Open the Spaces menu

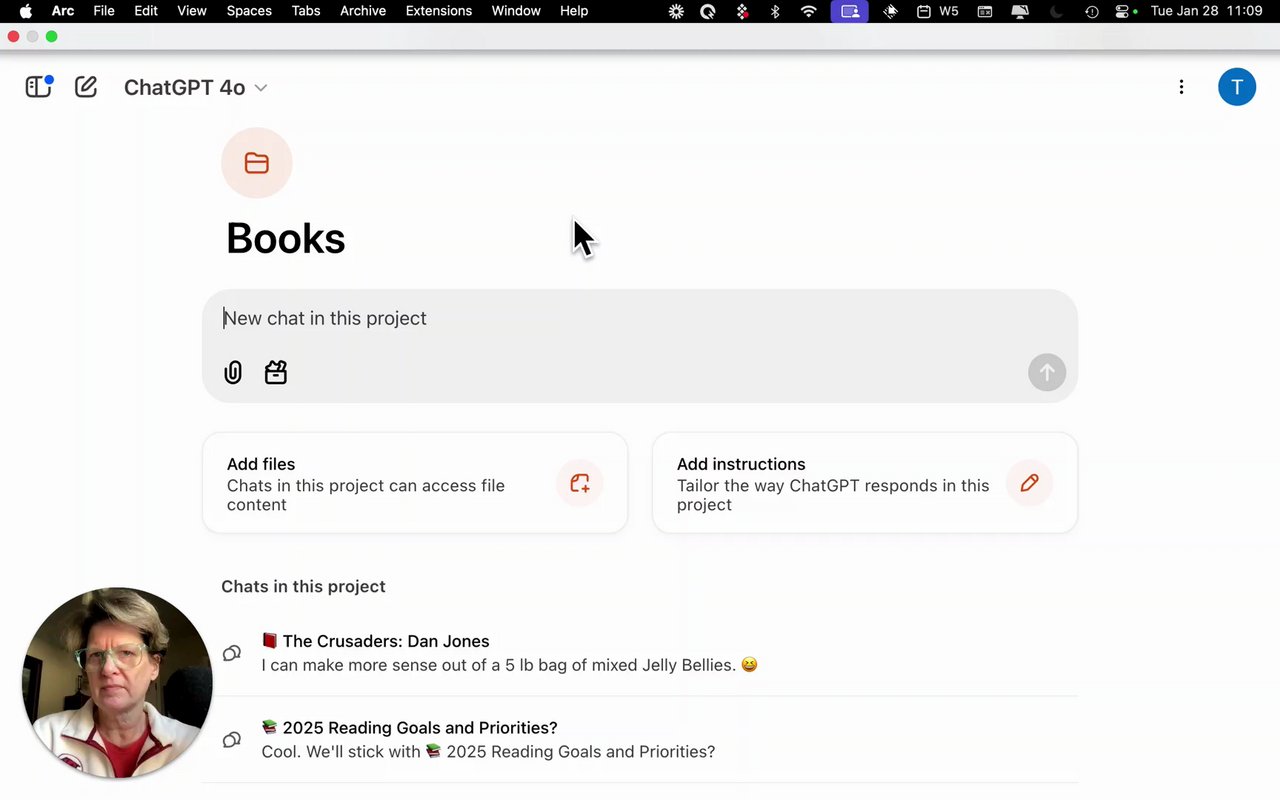[249, 11]
